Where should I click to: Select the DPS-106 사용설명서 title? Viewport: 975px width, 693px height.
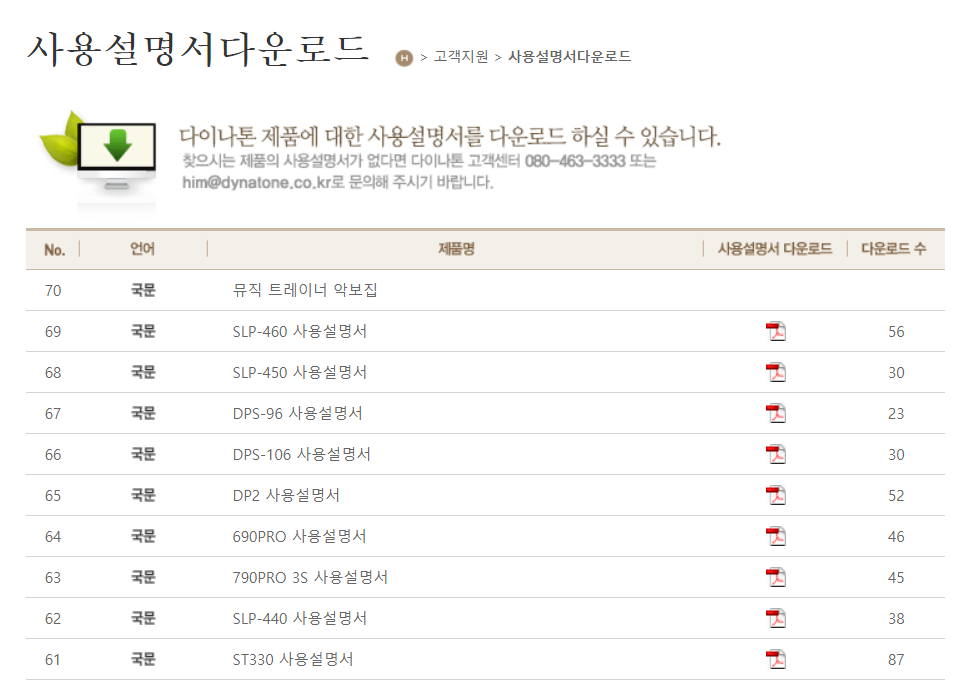pos(302,455)
